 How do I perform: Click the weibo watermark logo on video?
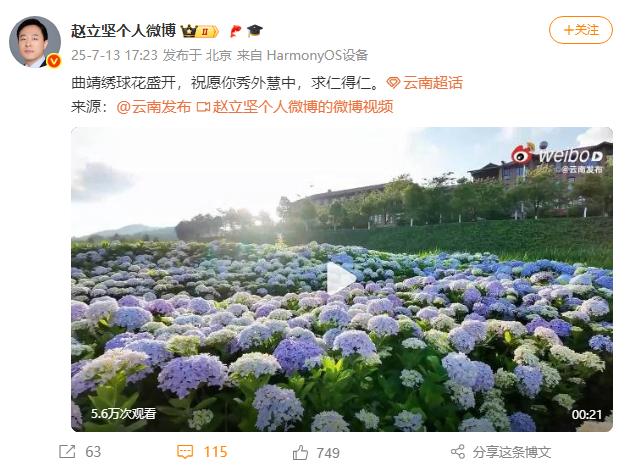(557, 155)
